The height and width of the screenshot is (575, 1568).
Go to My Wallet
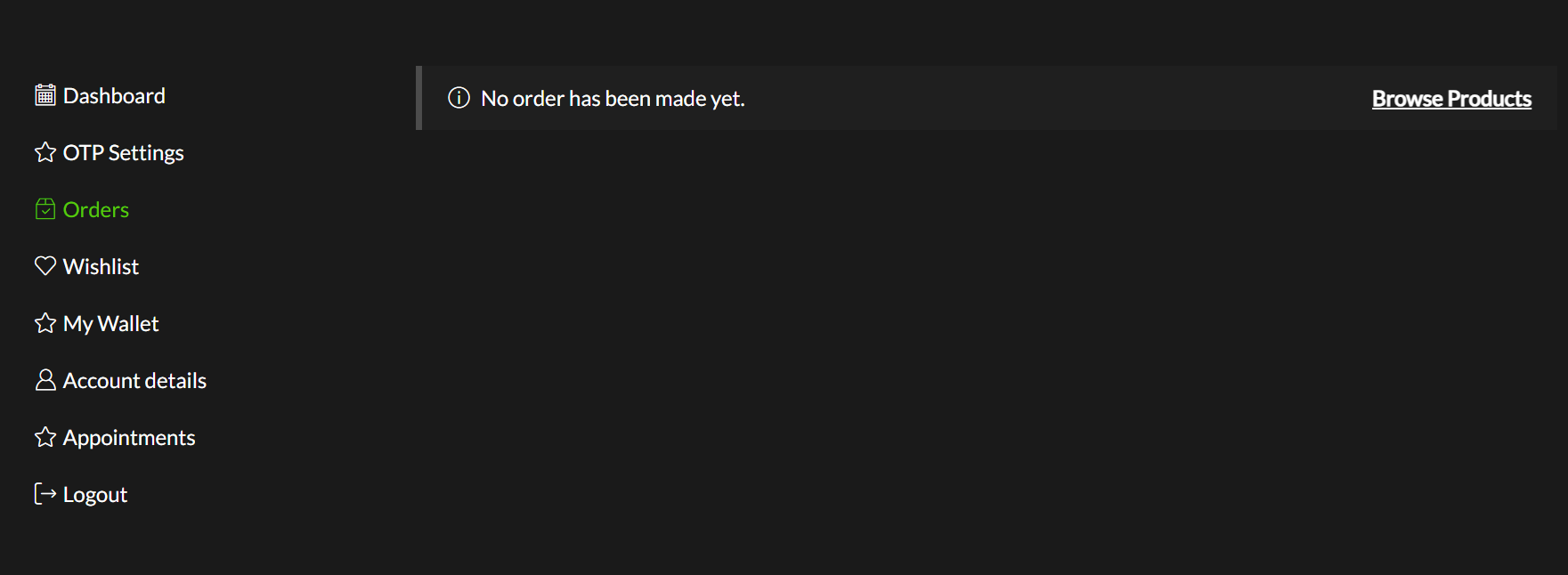point(110,323)
